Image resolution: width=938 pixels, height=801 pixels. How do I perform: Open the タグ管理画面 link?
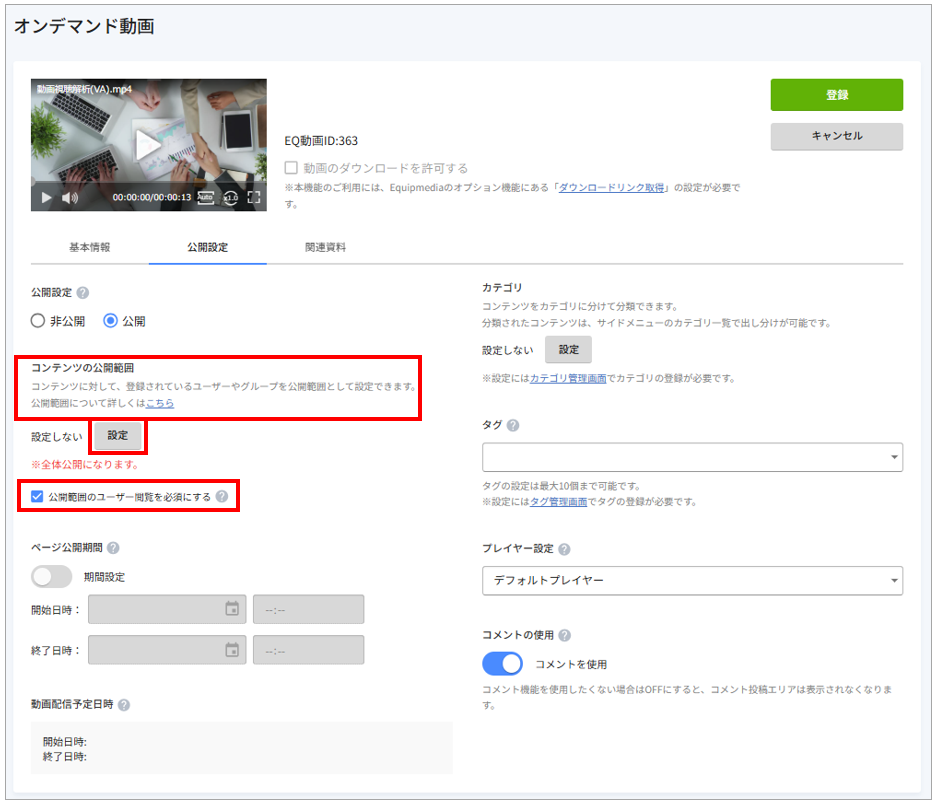(558, 502)
